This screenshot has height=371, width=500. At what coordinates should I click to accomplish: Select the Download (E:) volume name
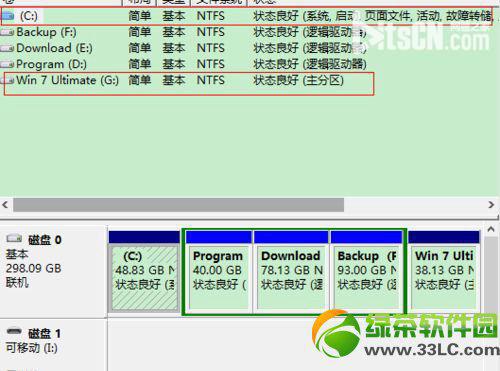click(x=54, y=48)
